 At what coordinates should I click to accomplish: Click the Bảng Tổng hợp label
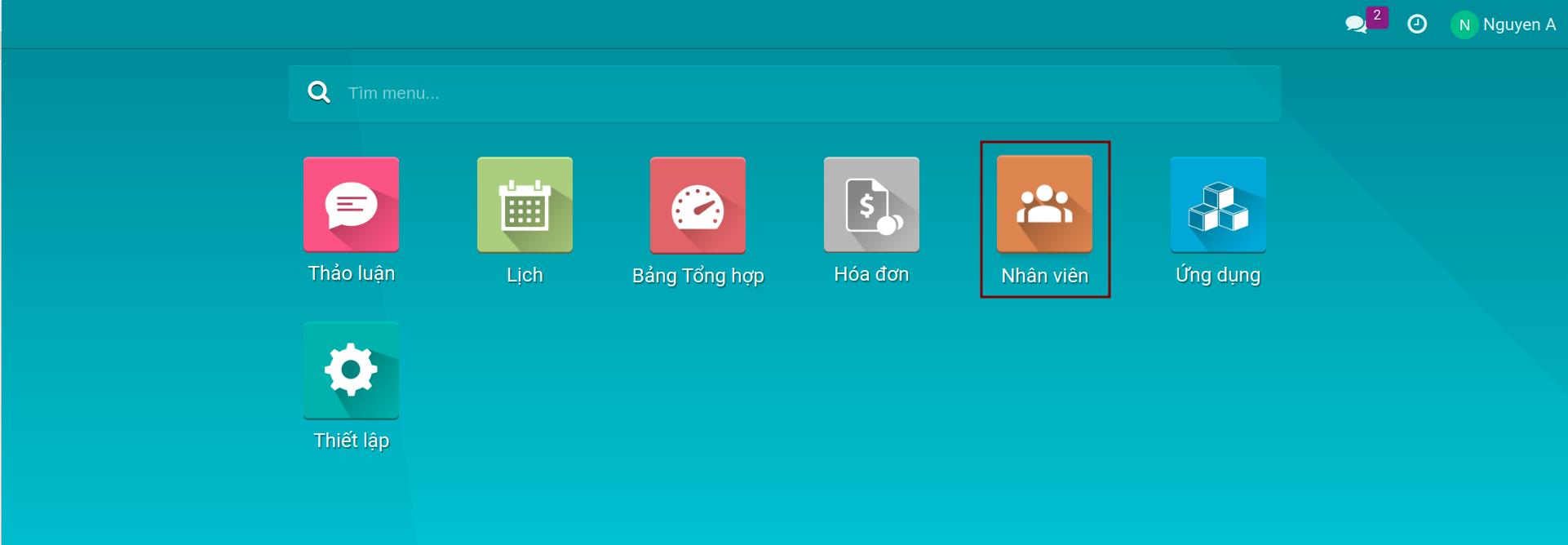[x=698, y=276]
